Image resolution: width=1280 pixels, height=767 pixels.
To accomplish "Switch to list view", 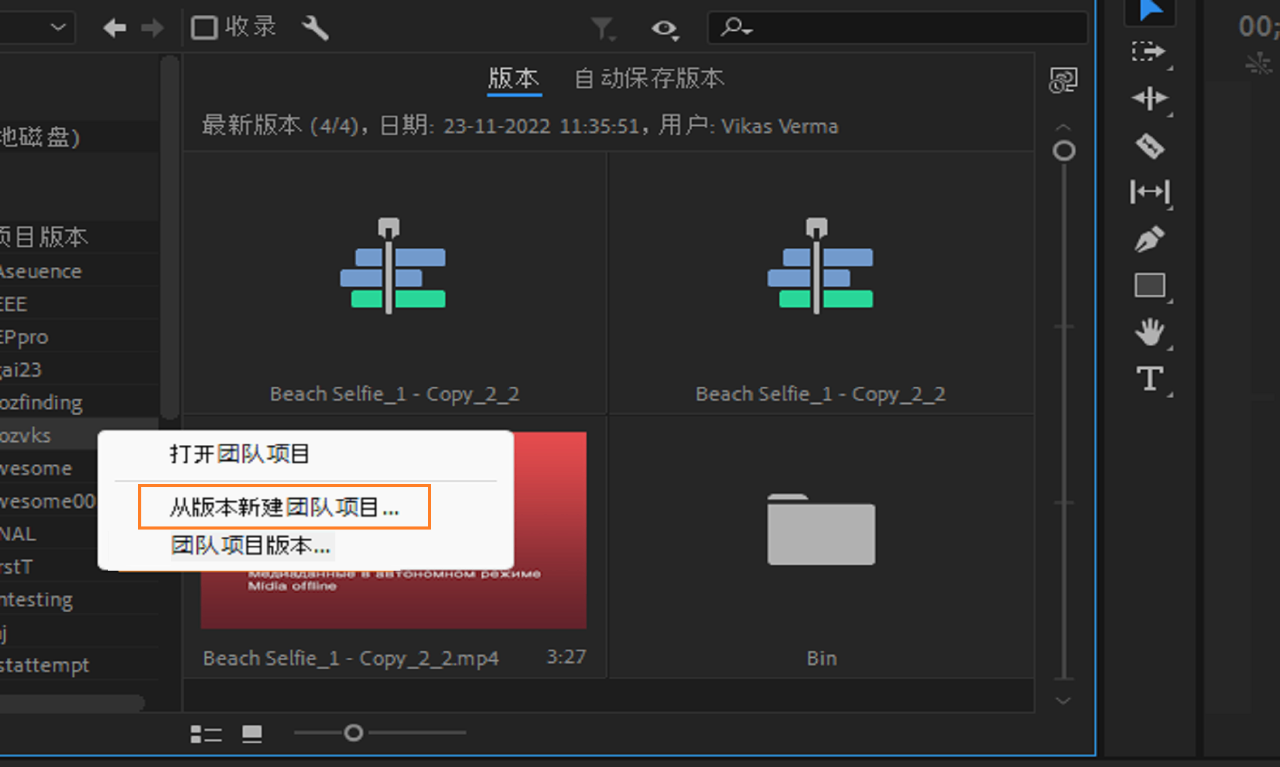I will point(206,735).
